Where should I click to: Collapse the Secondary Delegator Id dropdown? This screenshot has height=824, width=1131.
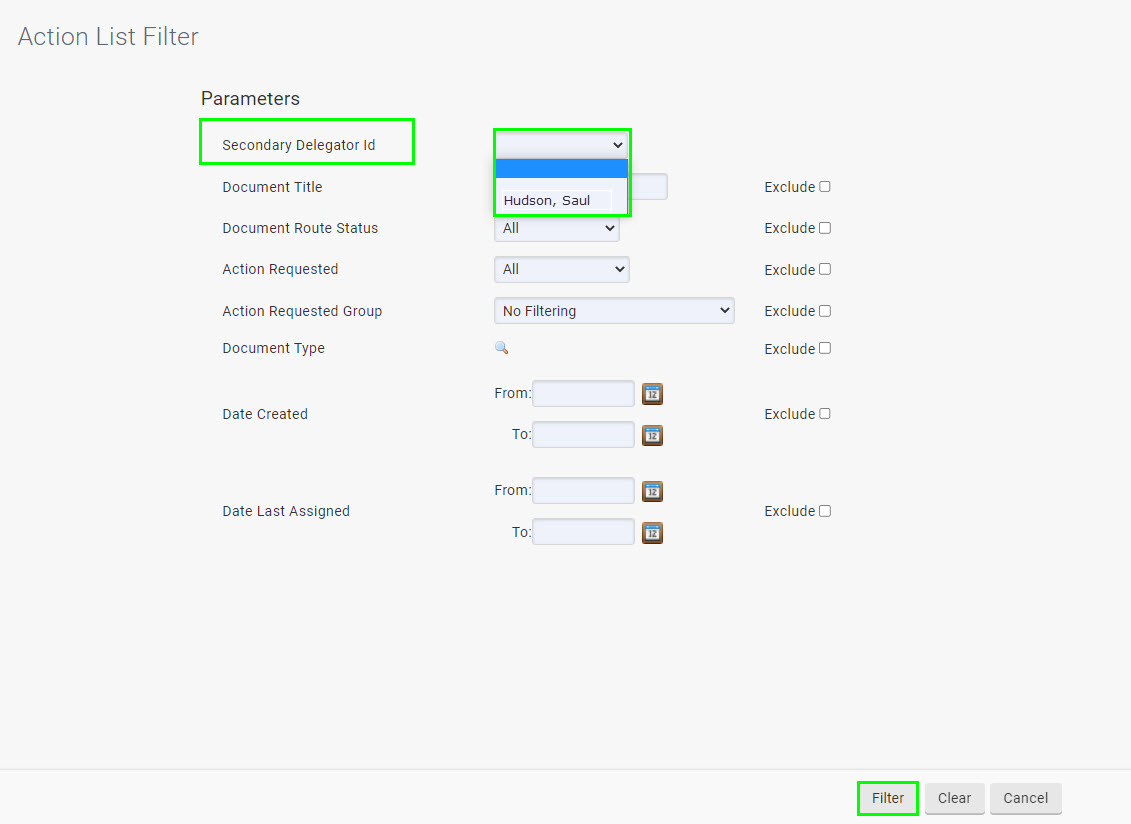coord(562,145)
